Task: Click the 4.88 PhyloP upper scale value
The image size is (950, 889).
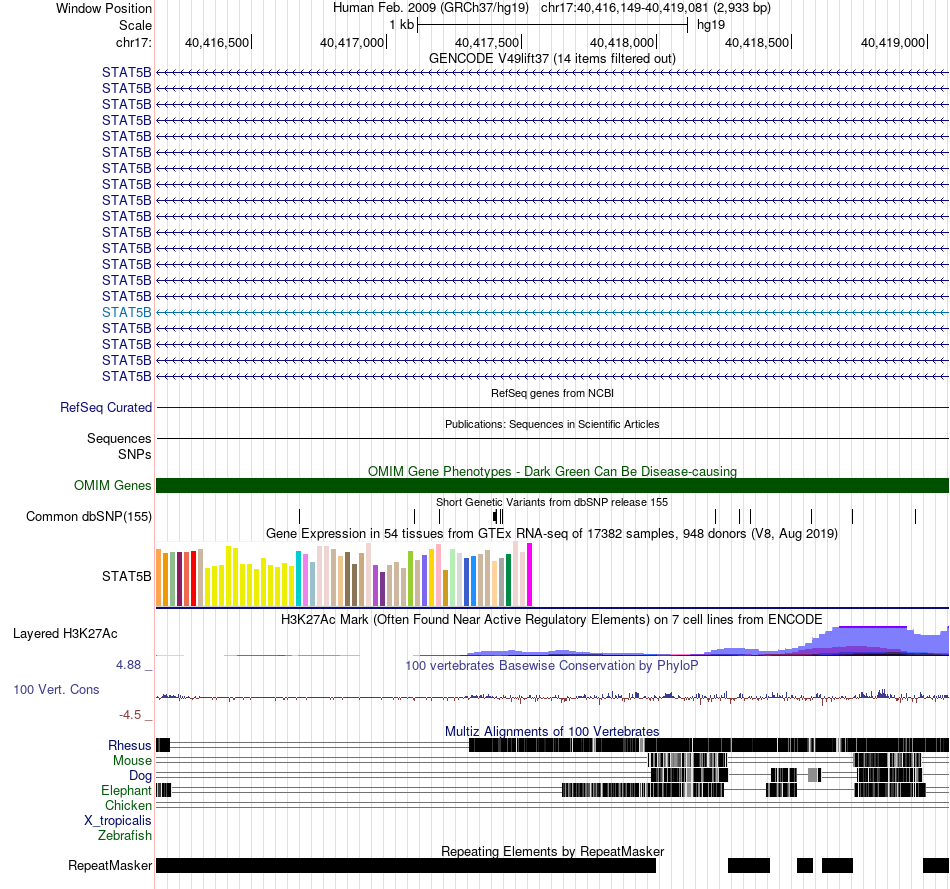Action: point(128,665)
